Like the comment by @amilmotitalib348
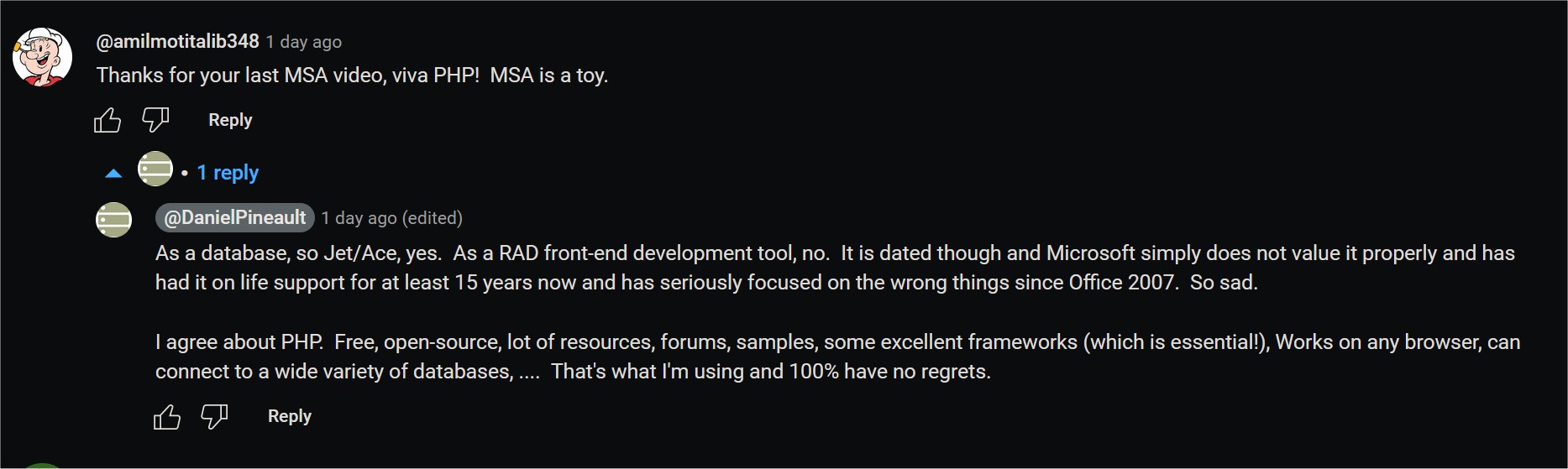1568x469 pixels. click(x=108, y=121)
